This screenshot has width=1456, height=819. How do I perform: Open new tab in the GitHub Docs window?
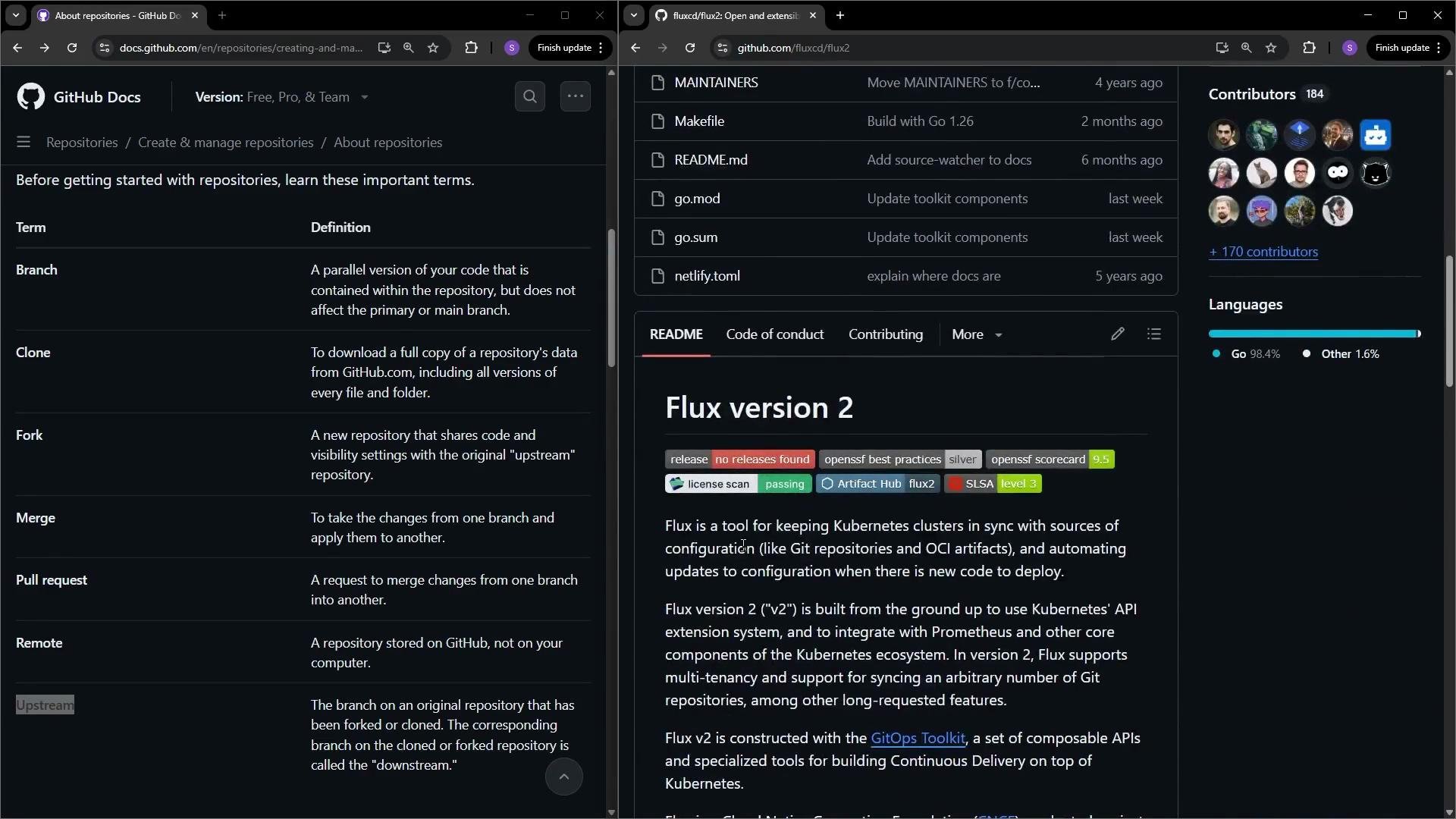[222, 15]
